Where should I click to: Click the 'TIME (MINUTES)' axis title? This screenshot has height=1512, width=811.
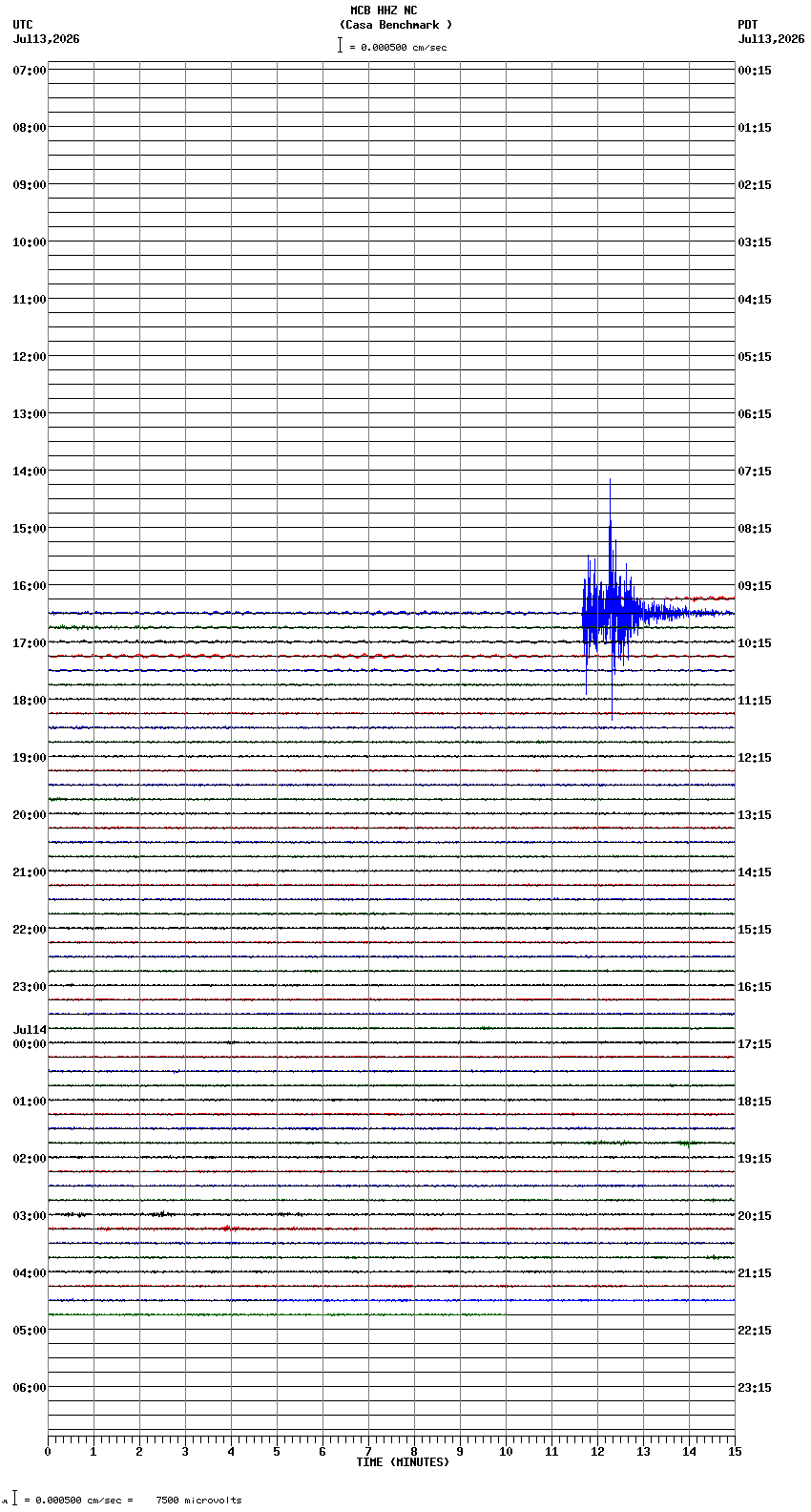point(403,1462)
